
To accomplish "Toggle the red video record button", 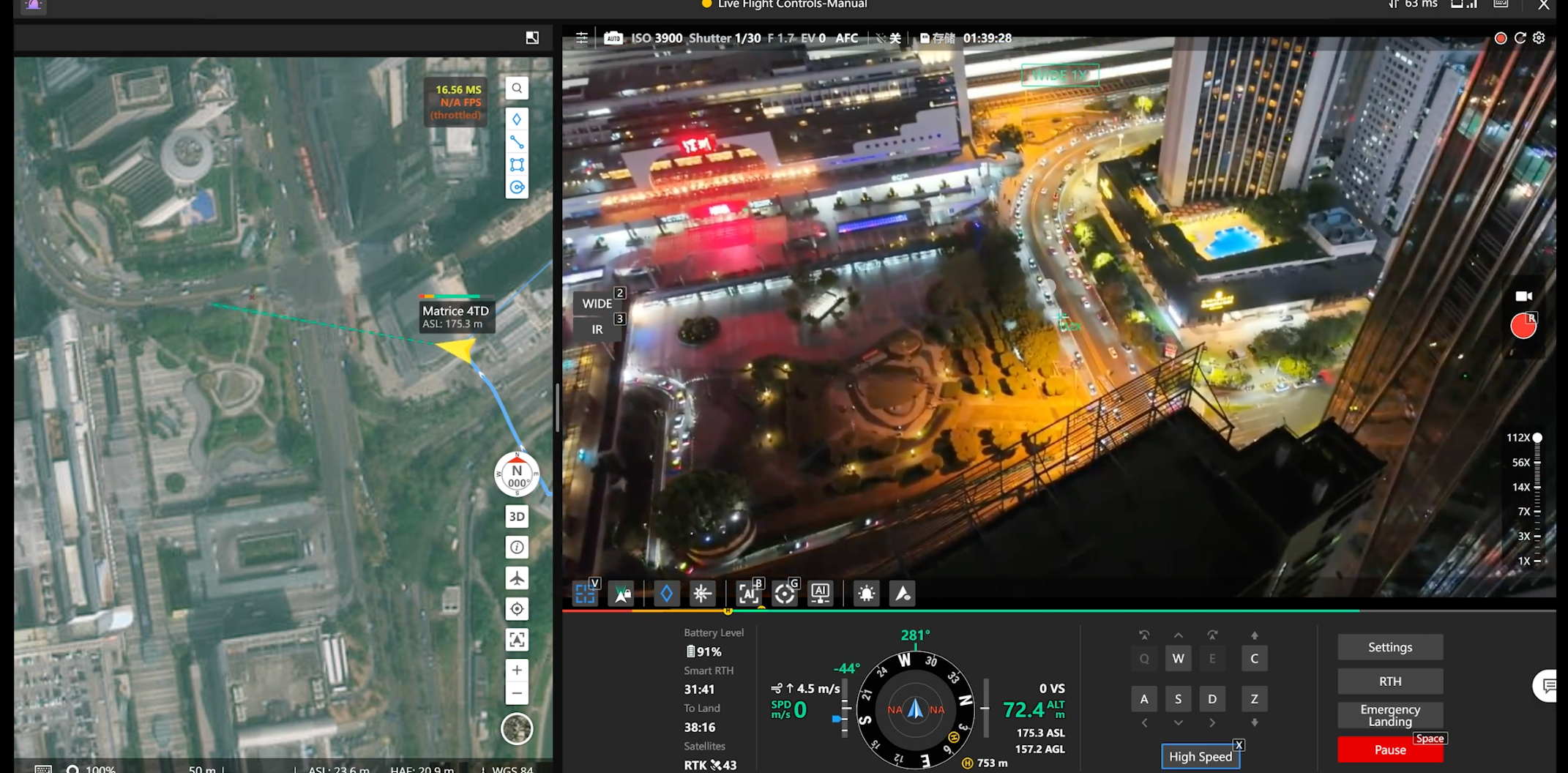I will coord(1523,326).
